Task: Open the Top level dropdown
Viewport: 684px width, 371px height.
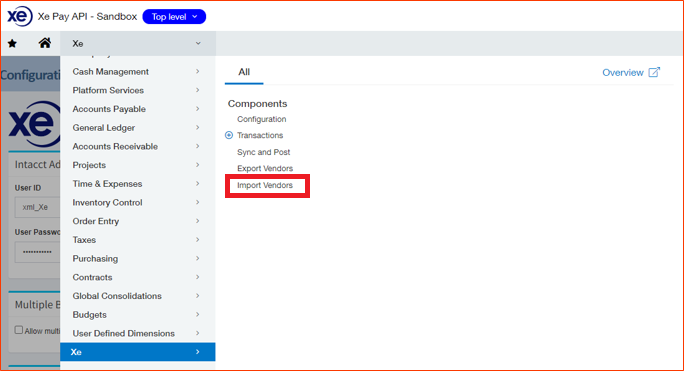Action: [174, 17]
